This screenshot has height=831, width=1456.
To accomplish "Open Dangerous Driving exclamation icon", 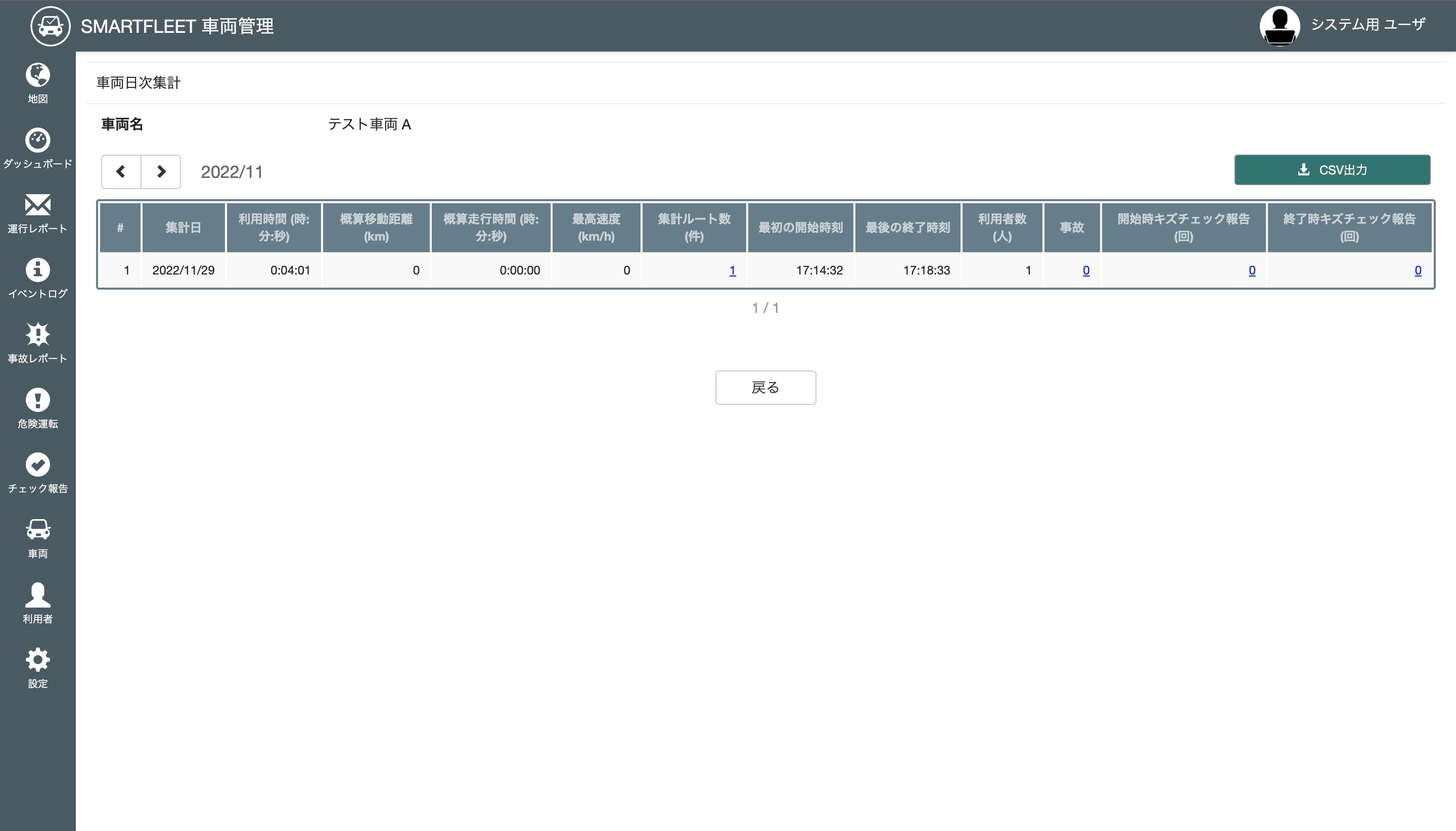I will tap(38, 399).
